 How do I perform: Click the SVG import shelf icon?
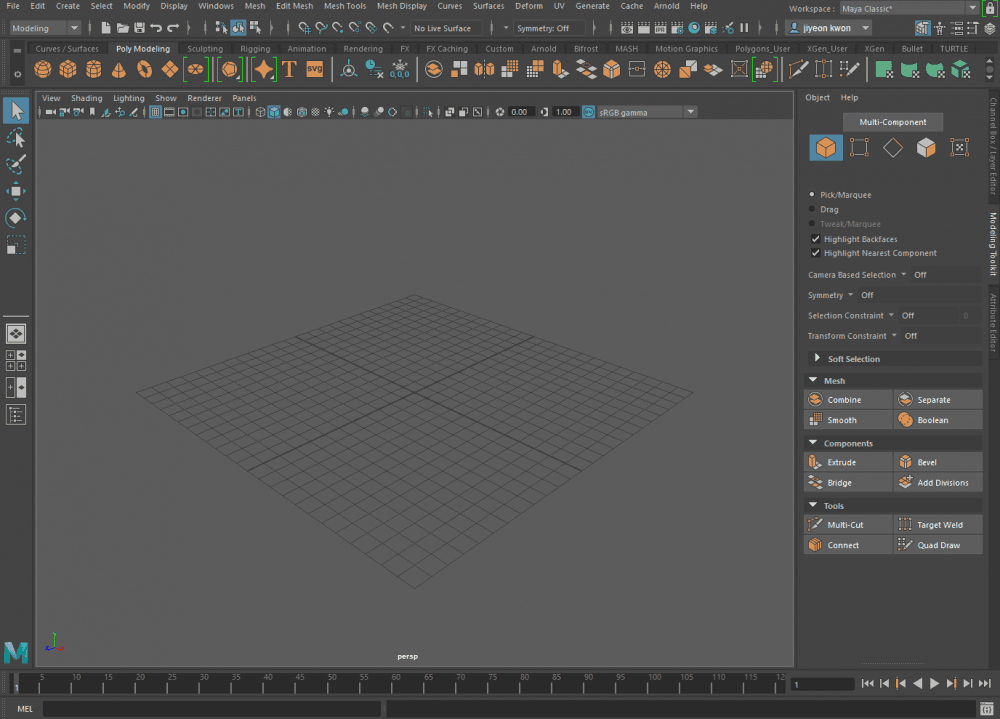coord(314,70)
